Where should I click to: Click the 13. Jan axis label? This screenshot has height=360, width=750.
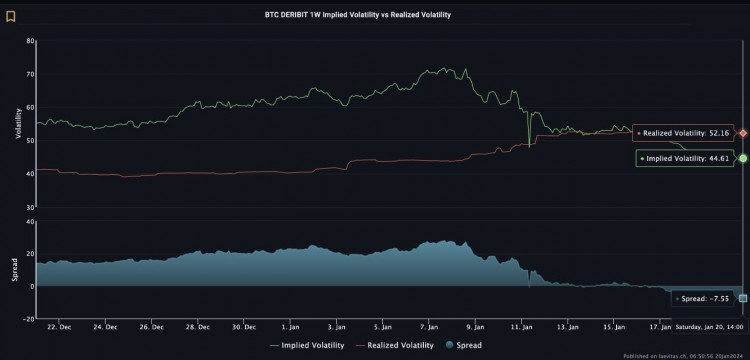[569, 327]
